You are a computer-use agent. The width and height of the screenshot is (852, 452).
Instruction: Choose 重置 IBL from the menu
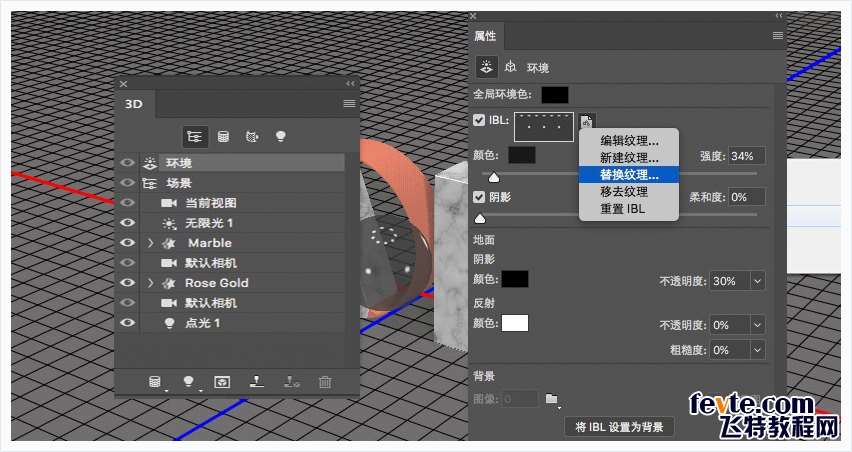(x=629, y=208)
